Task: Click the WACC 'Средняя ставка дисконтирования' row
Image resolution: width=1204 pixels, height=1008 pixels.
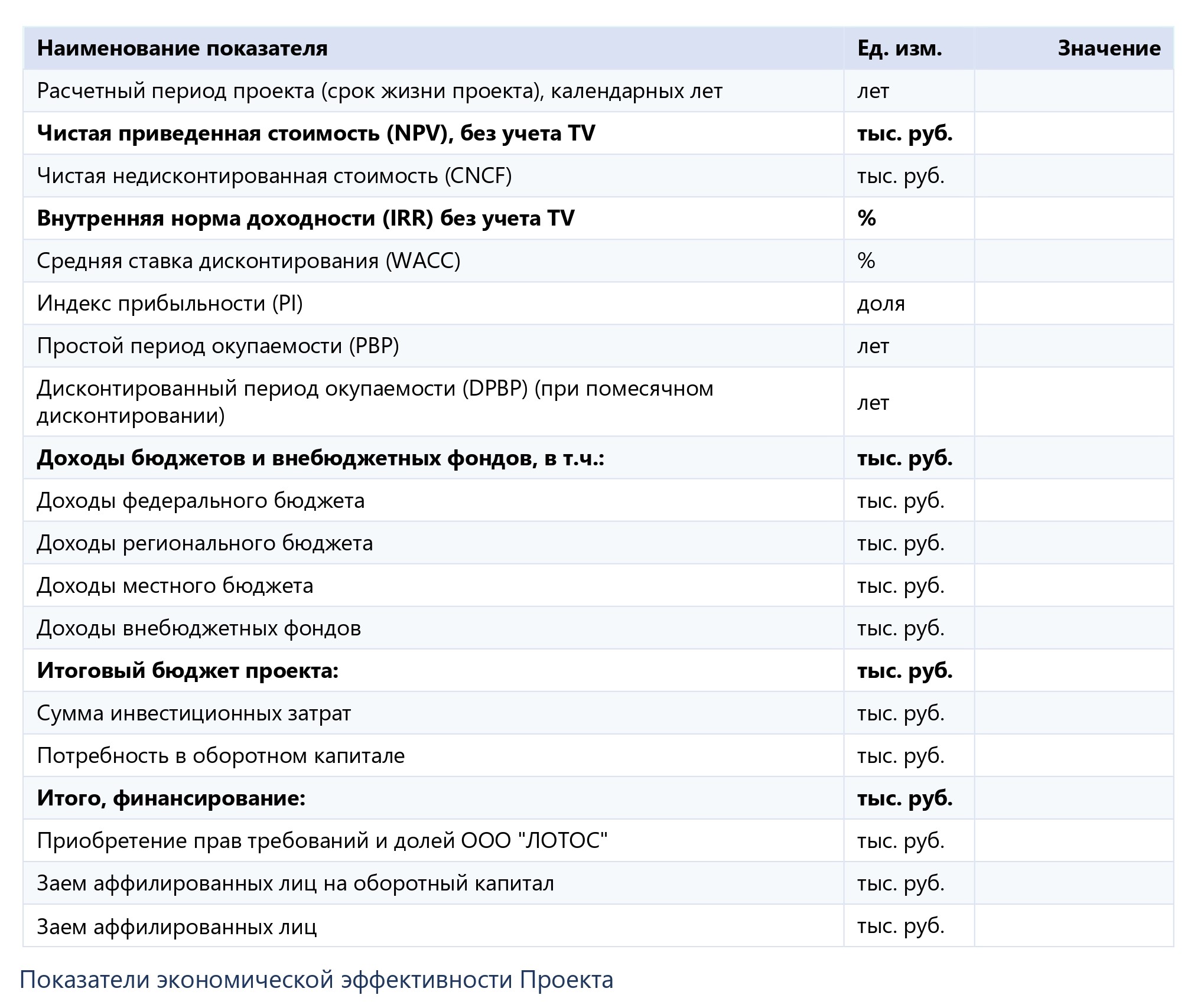Action: point(248,261)
